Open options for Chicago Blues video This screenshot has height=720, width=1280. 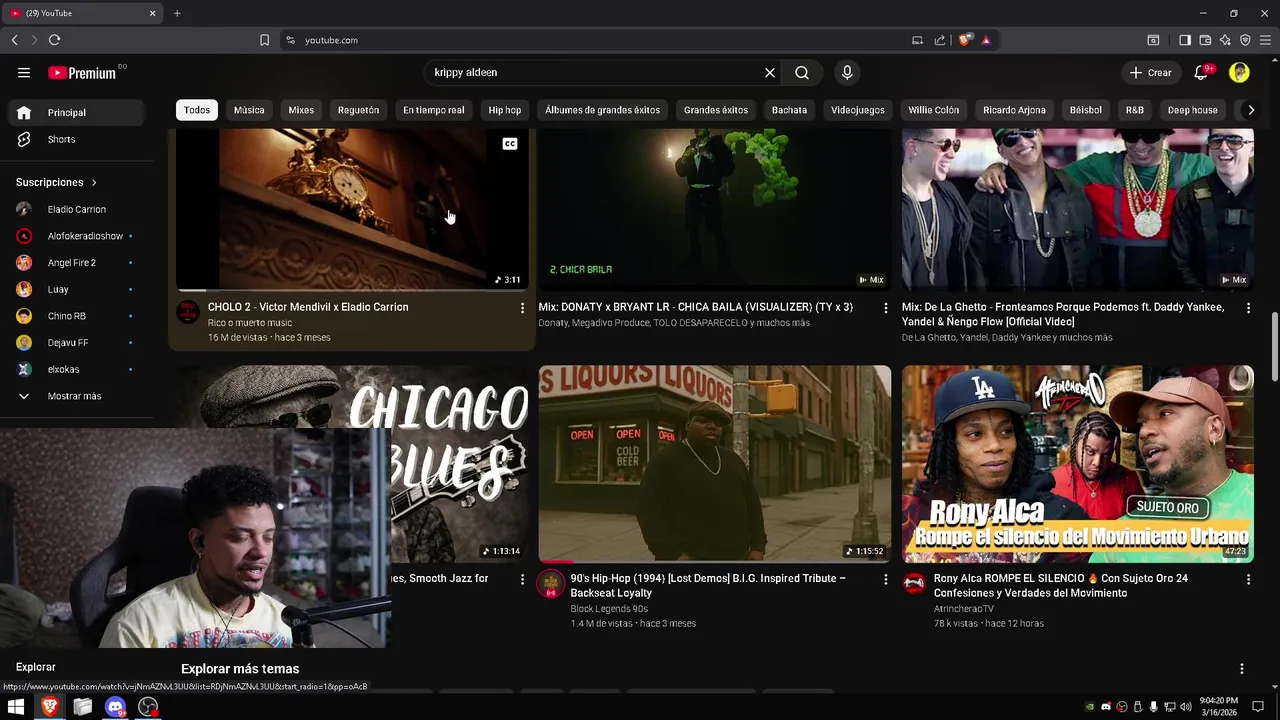click(x=522, y=579)
